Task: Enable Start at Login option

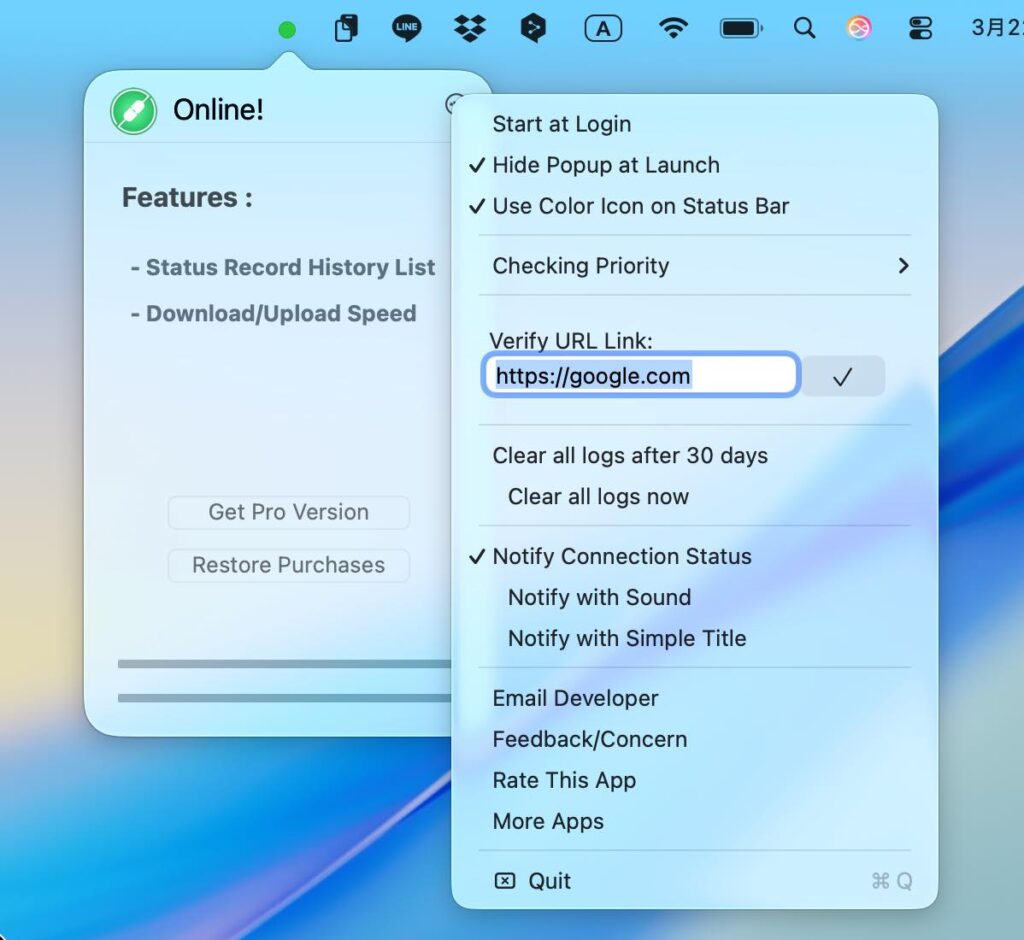Action: 561,124
